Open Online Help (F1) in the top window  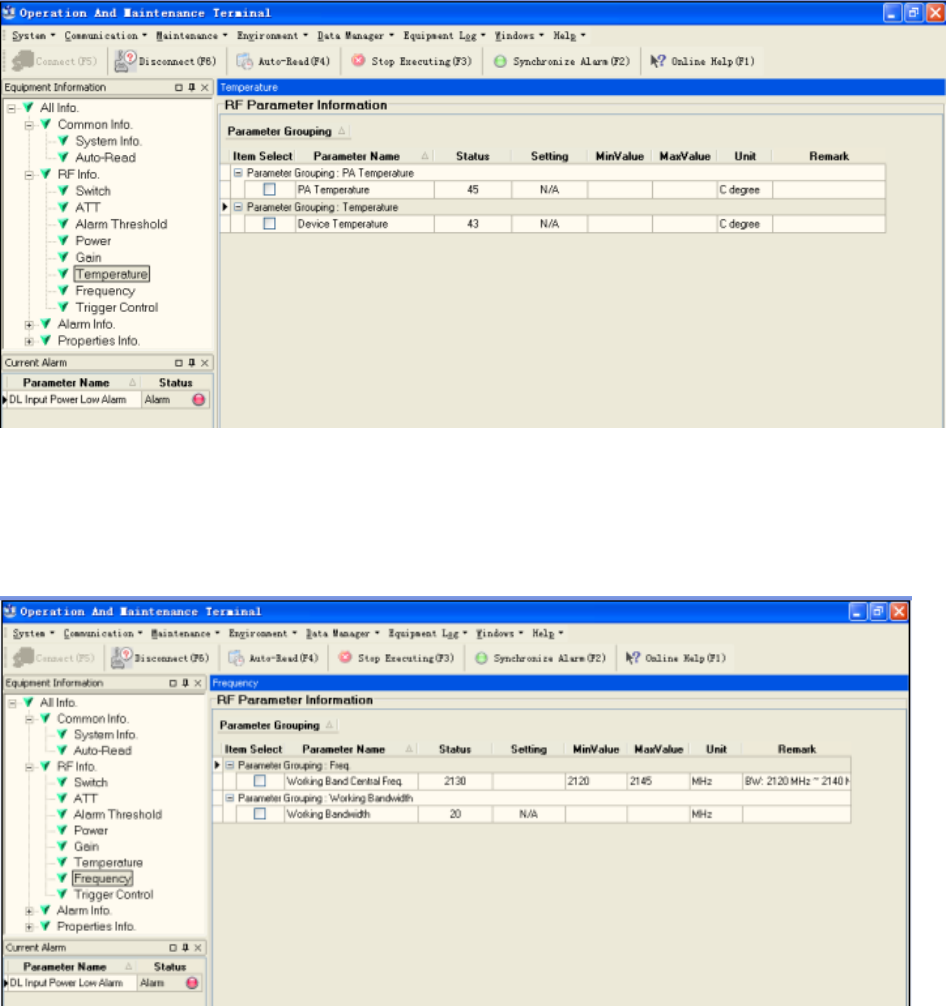pyautogui.click(x=703, y=61)
